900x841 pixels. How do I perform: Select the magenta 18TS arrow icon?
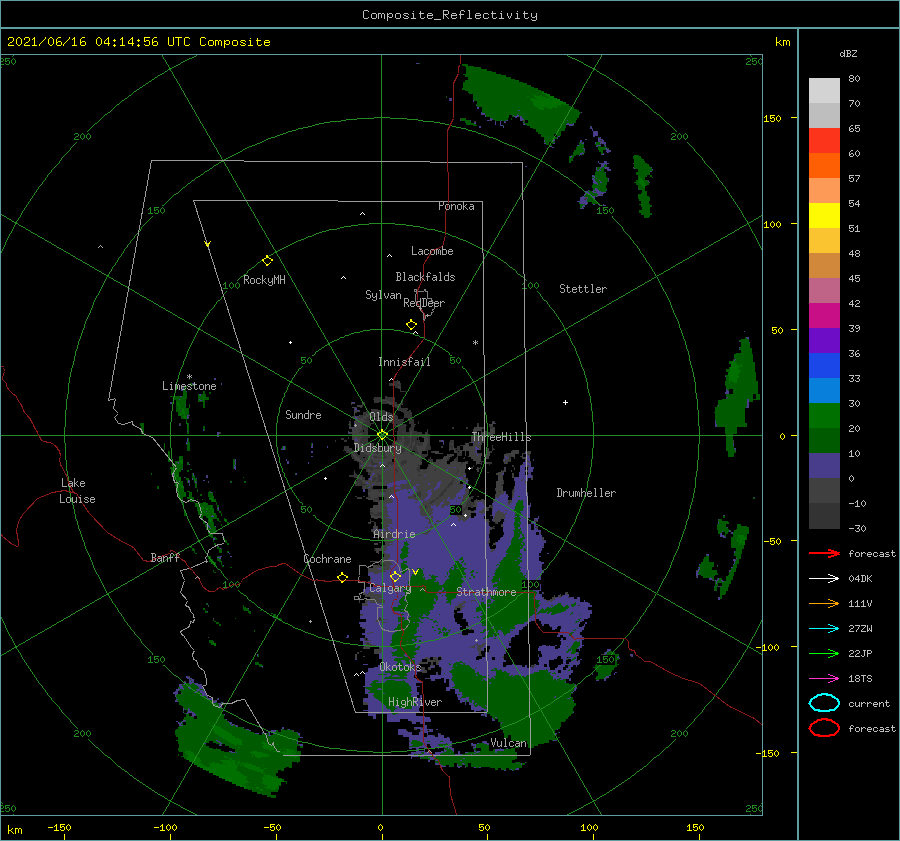click(x=824, y=679)
